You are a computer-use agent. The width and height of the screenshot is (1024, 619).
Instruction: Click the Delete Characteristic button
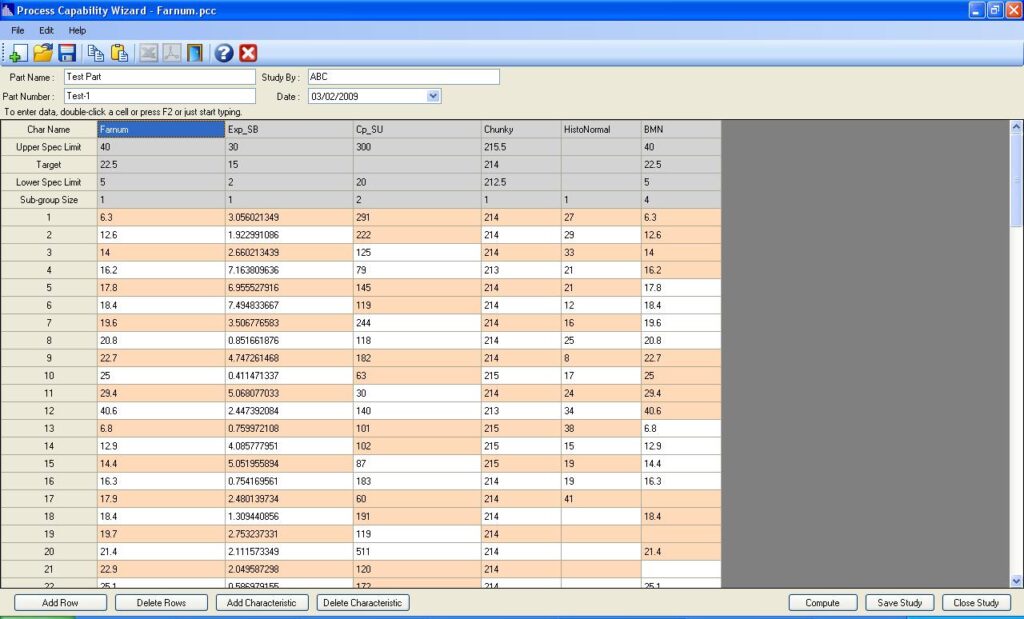click(x=363, y=603)
